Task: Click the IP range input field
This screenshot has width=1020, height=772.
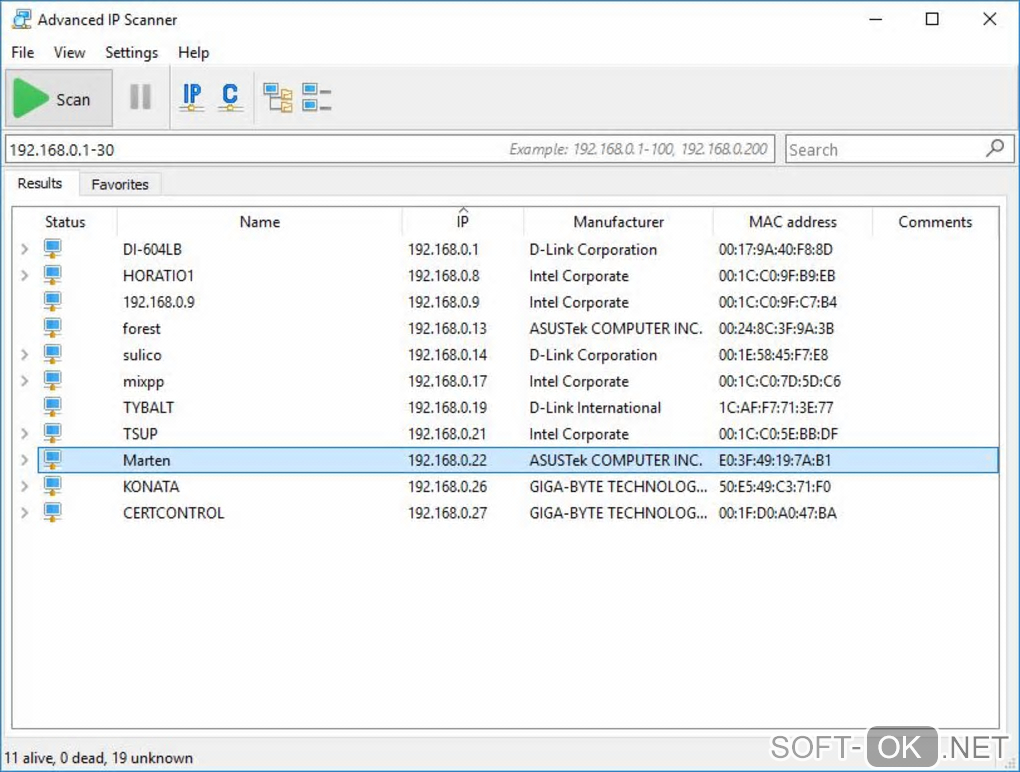Action: 390,149
